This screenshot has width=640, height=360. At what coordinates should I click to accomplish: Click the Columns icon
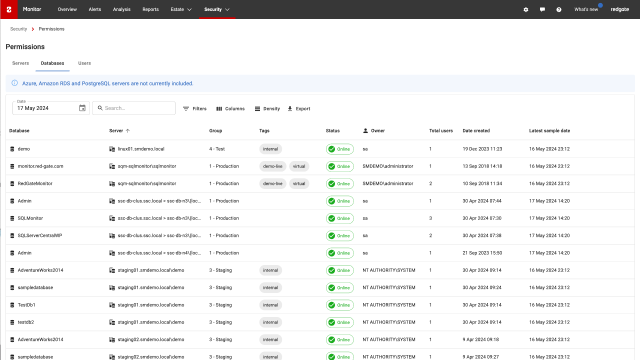point(219,109)
